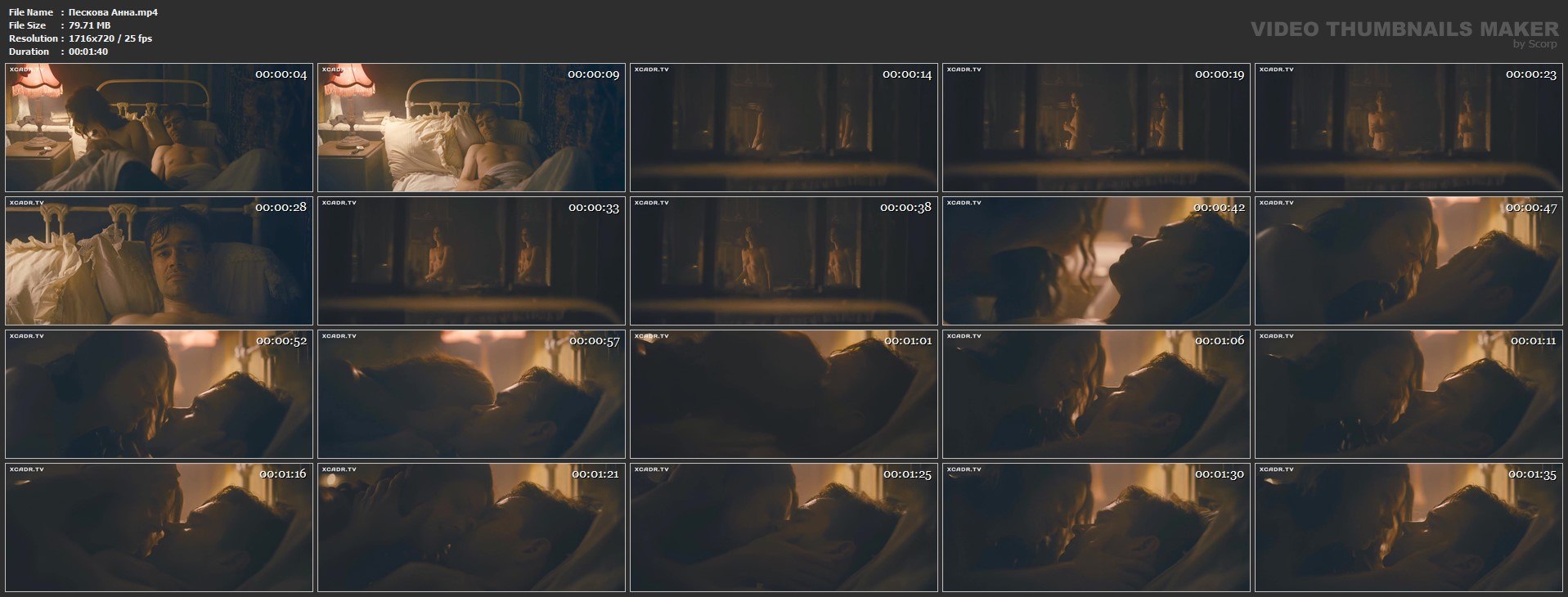
Task: Click the 1716x720 / 25 fps resolution text
Action: tap(110, 38)
